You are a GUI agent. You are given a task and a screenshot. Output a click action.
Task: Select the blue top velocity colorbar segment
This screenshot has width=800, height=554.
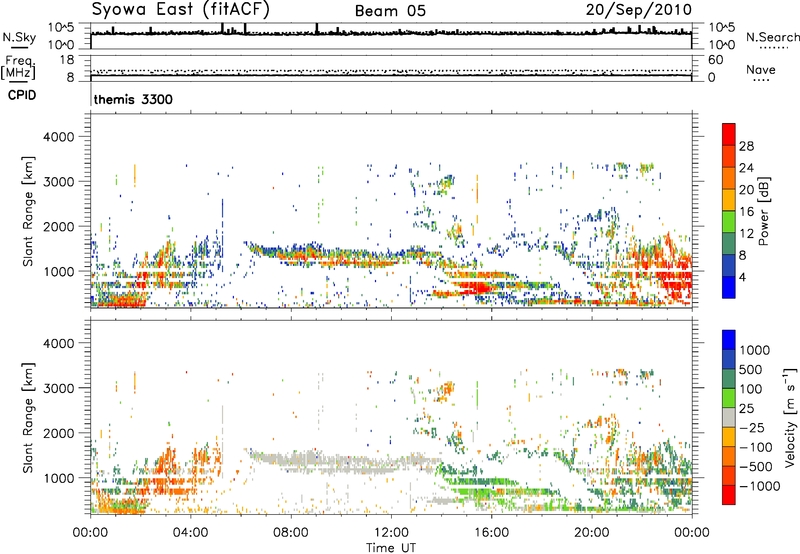pos(729,340)
